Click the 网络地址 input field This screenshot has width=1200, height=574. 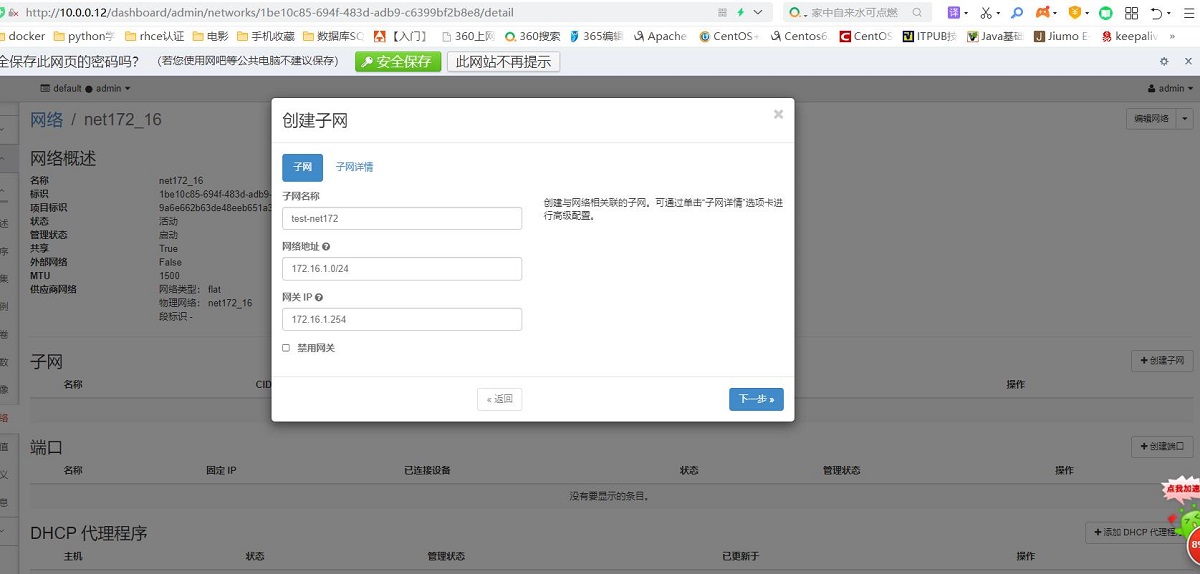click(x=402, y=269)
